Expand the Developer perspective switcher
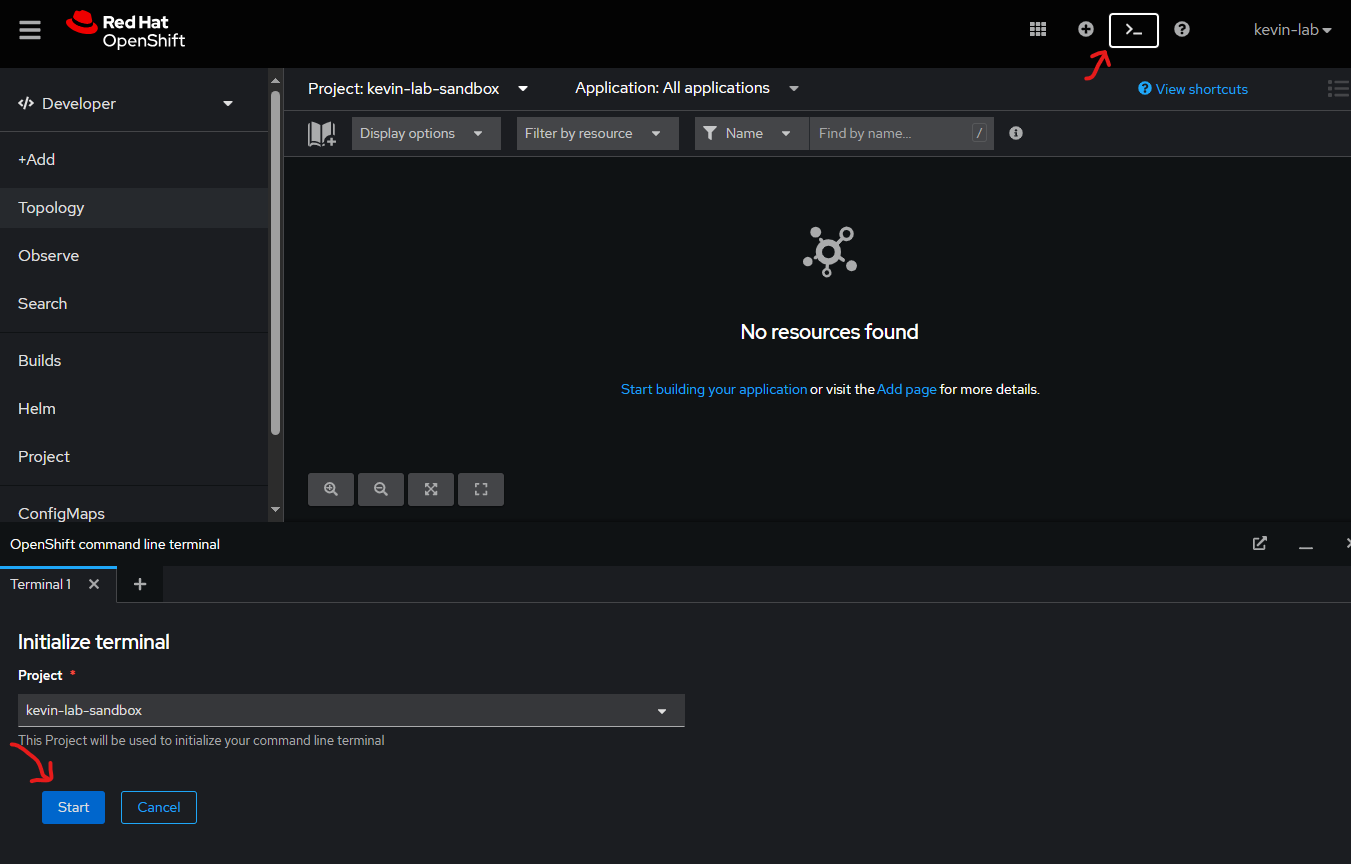Image resolution: width=1351 pixels, height=864 pixels. point(126,104)
